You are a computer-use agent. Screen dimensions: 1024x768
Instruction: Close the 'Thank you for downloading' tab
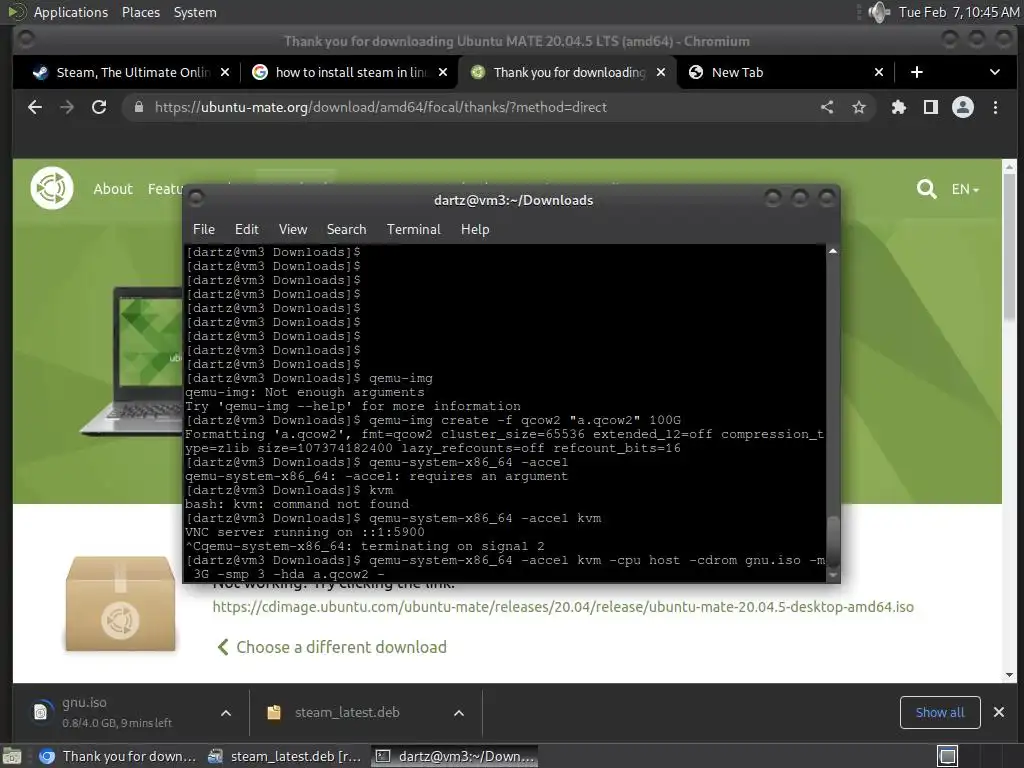661,72
